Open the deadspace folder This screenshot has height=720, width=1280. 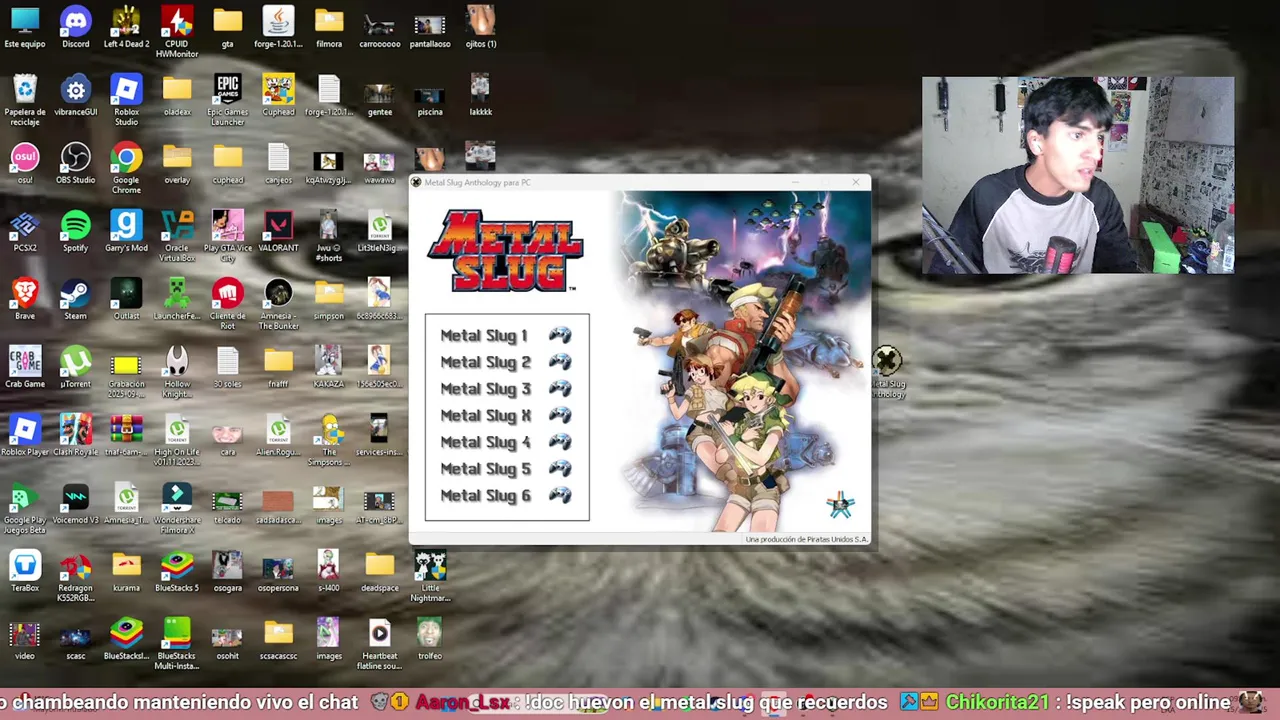tap(380, 571)
